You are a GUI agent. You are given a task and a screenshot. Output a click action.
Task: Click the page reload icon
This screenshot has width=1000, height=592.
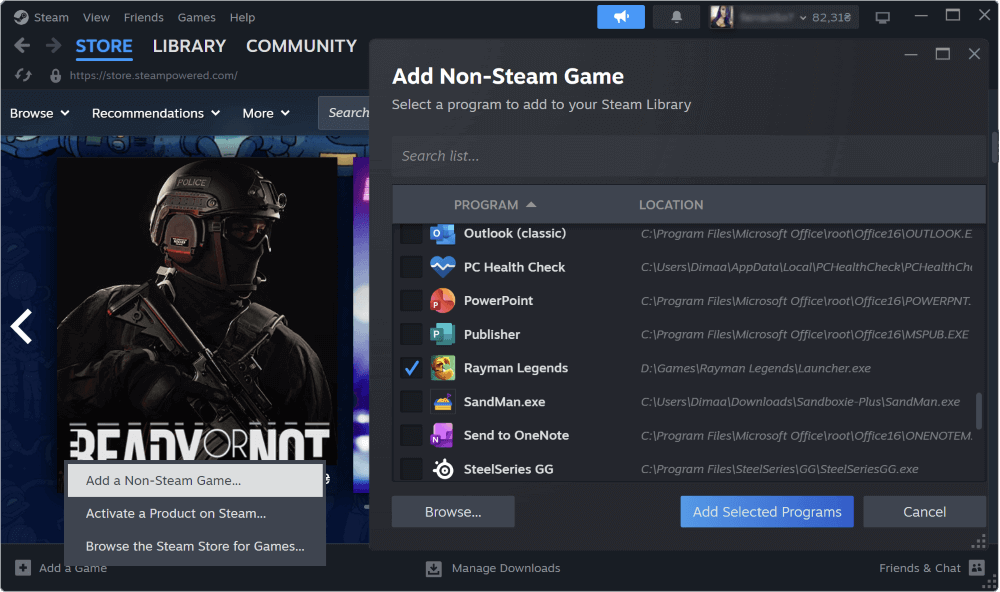pyautogui.click(x=26, y=75)
